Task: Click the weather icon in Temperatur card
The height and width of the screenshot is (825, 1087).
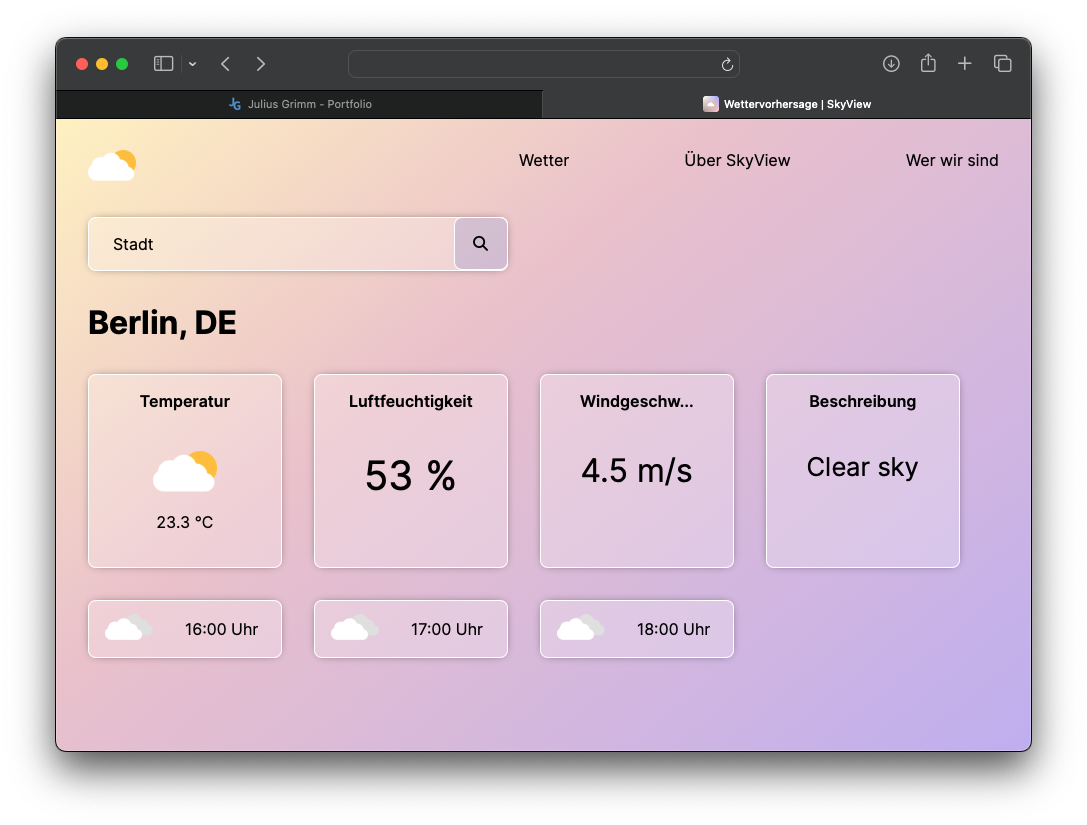Action: click(x=185, y=472)
